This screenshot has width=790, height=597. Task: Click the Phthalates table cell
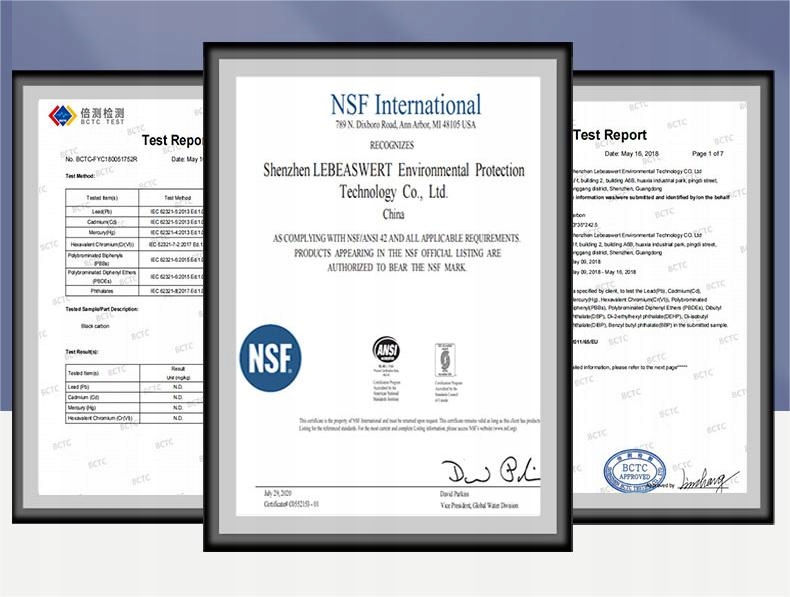coord(102,291)
